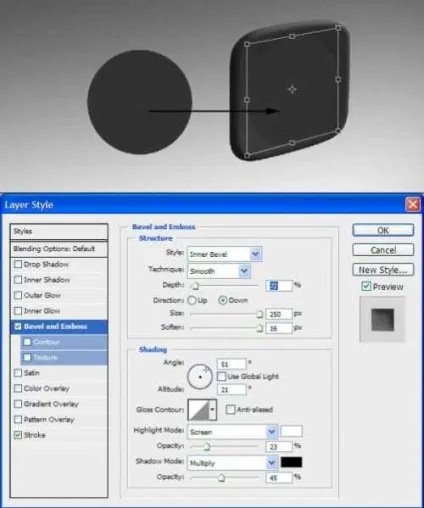Viewport: 424px width, 508px height.
Task: Click the black Shadow Mode color swatch
Action: click(291, 462)
